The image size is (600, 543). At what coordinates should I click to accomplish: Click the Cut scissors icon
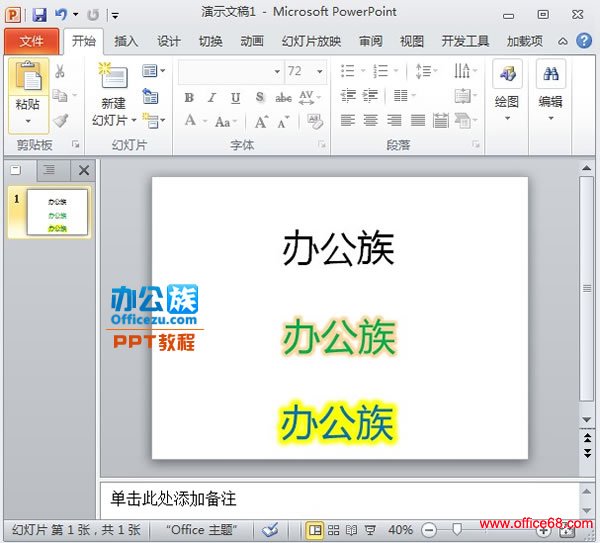click(60, 71)
